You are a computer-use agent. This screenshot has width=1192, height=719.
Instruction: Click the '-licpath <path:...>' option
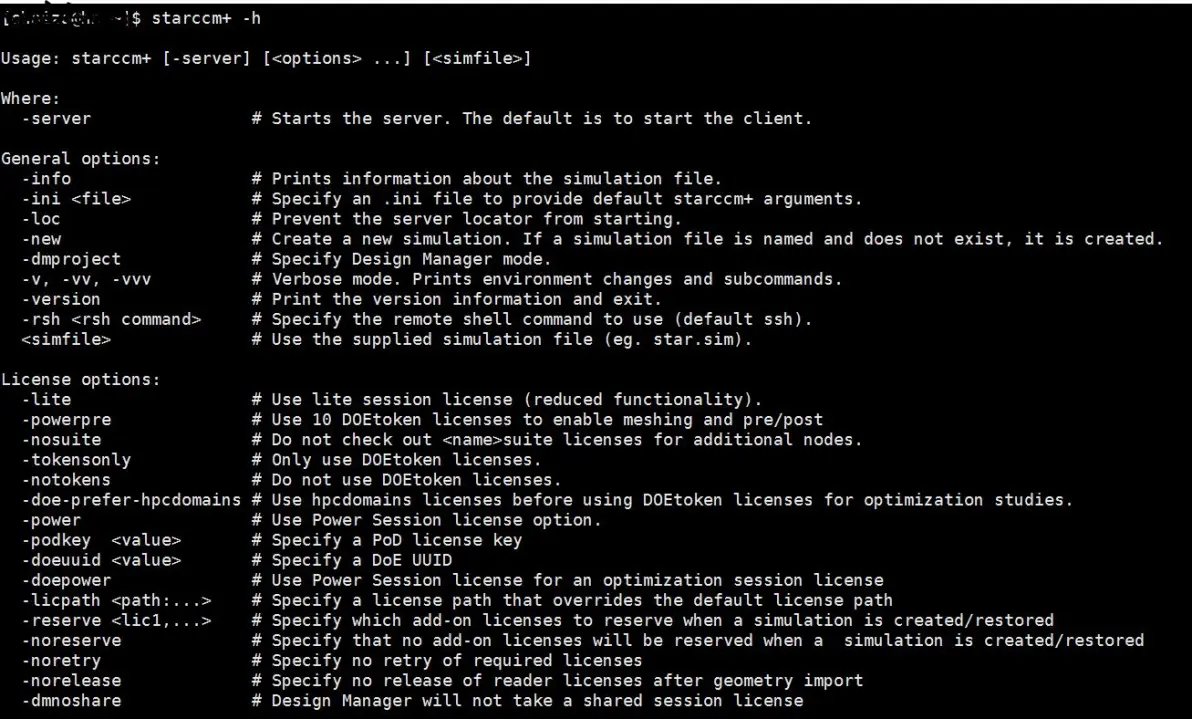(x=116, y=600)
